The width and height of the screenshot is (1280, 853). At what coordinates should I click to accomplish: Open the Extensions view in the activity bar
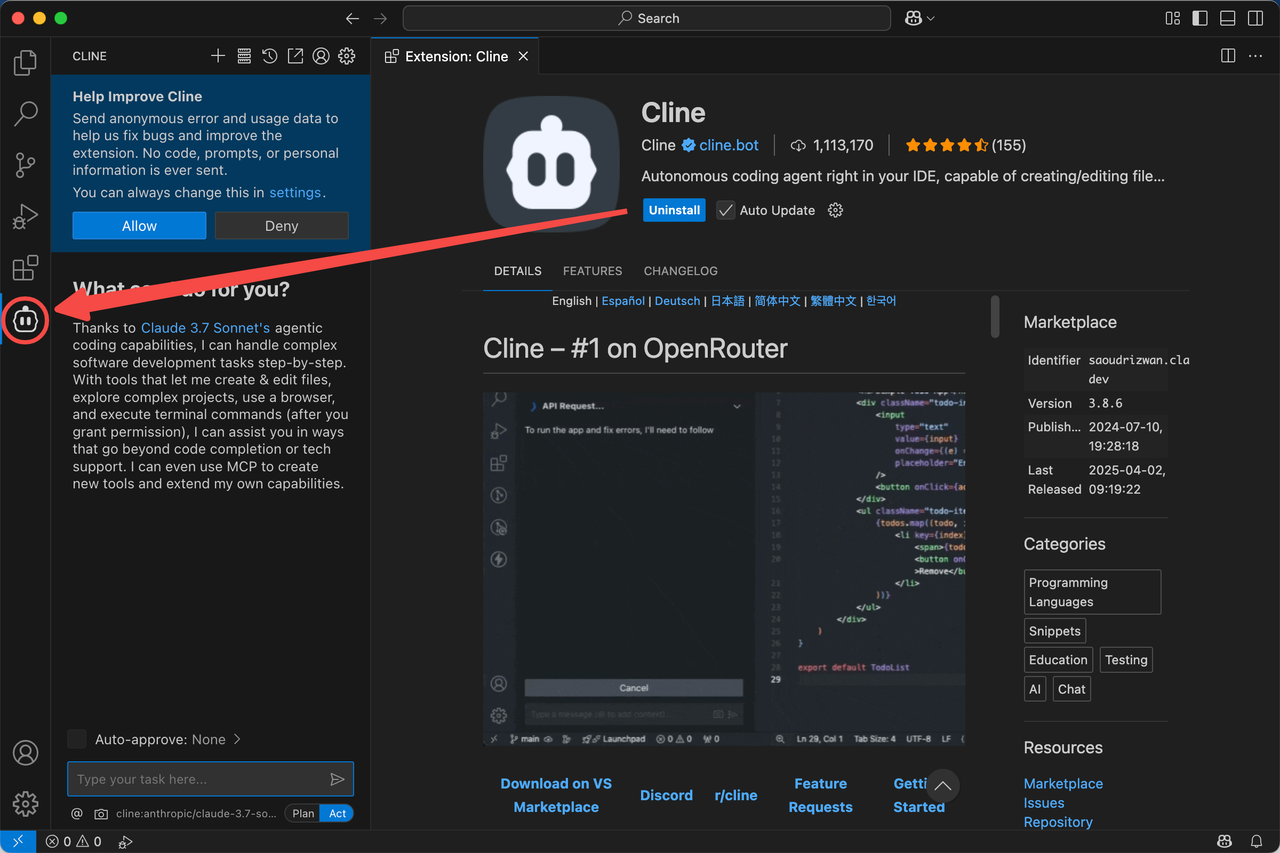25,267
